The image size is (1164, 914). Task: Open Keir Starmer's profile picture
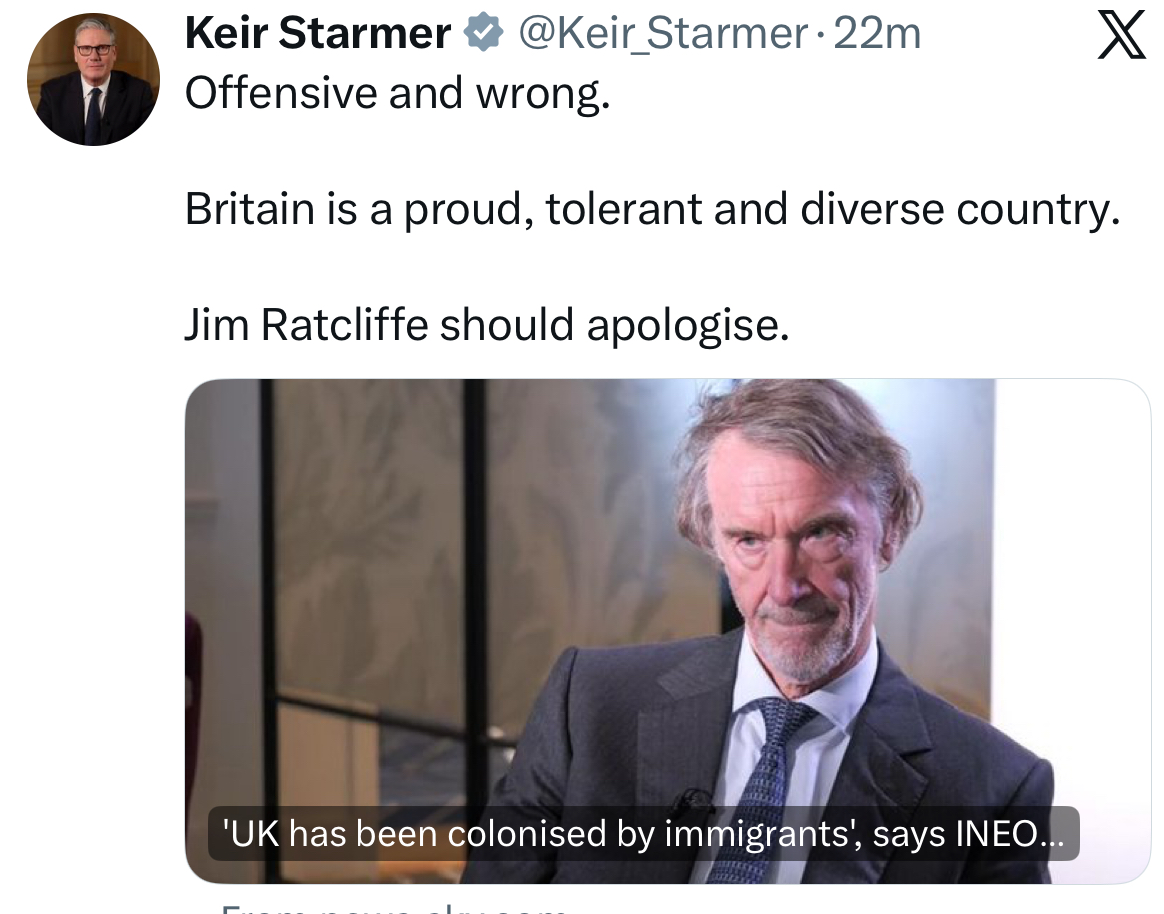coord(93,80)
